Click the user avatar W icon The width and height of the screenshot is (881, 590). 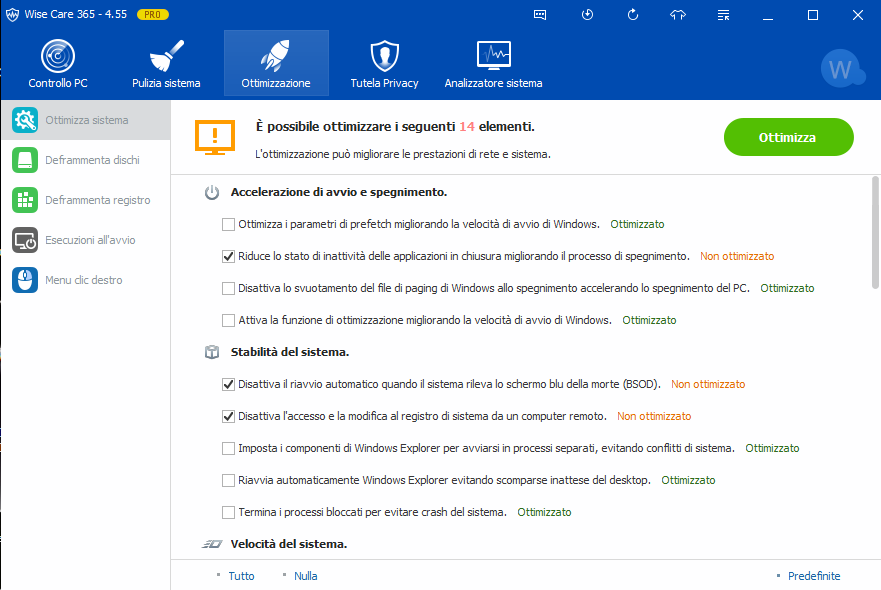[x=842, y=69]
